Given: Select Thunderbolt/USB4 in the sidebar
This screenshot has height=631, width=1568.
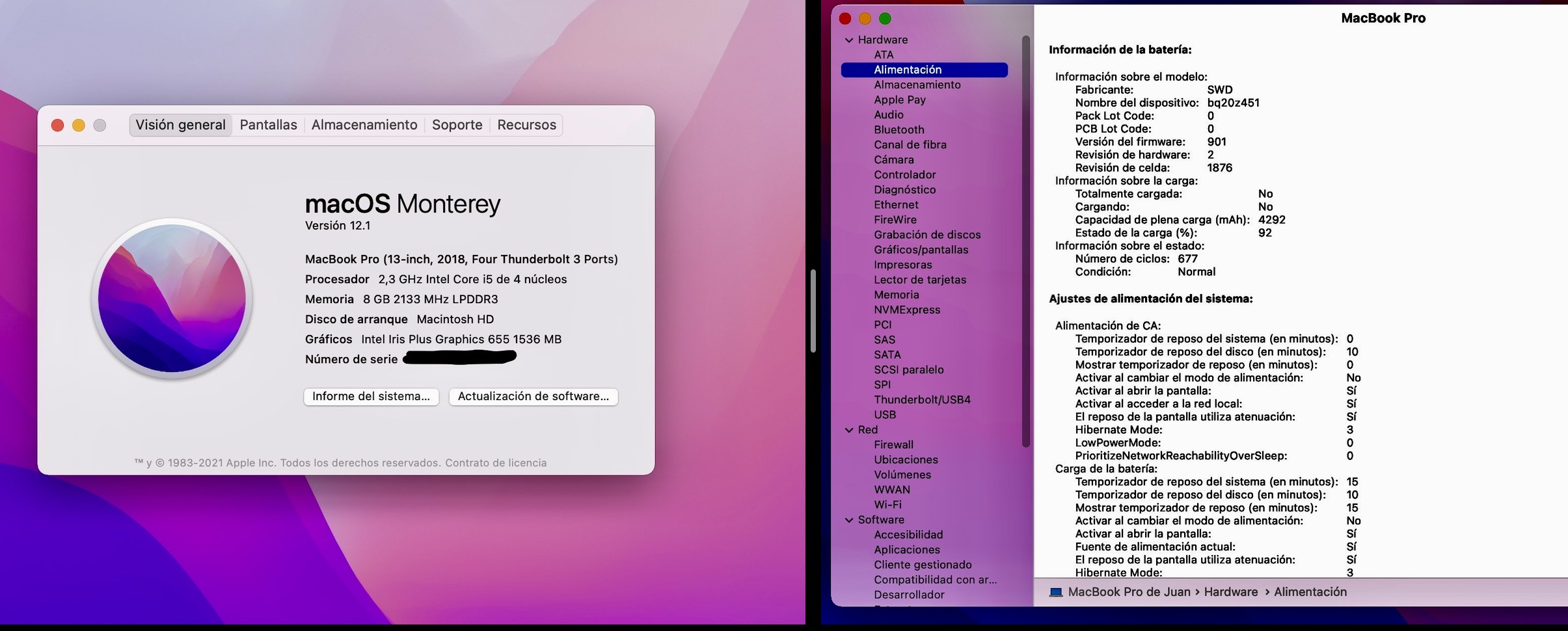Looking at the screenshot, I should (922, 399).
